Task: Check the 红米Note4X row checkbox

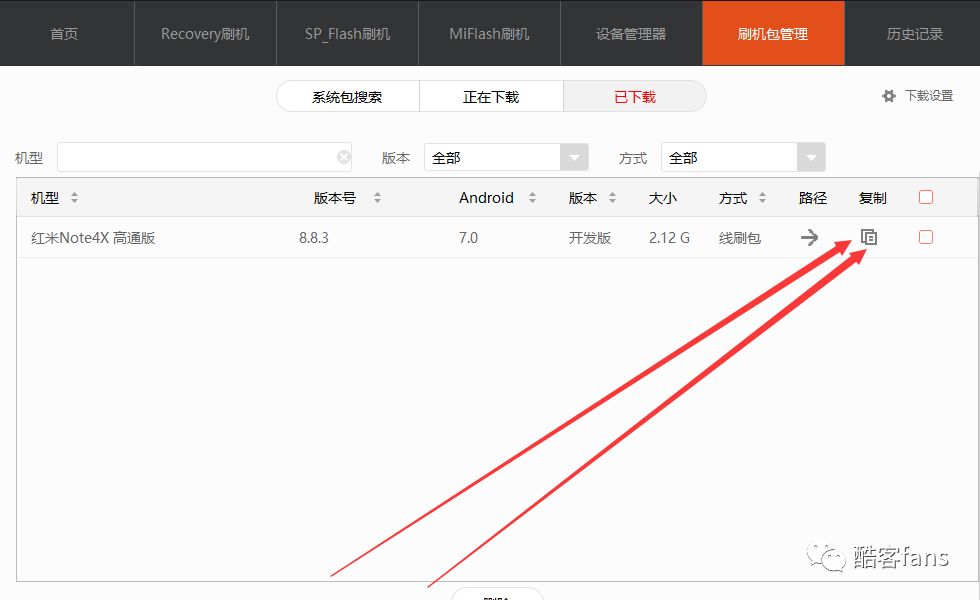Action: (x=926, y=237)
